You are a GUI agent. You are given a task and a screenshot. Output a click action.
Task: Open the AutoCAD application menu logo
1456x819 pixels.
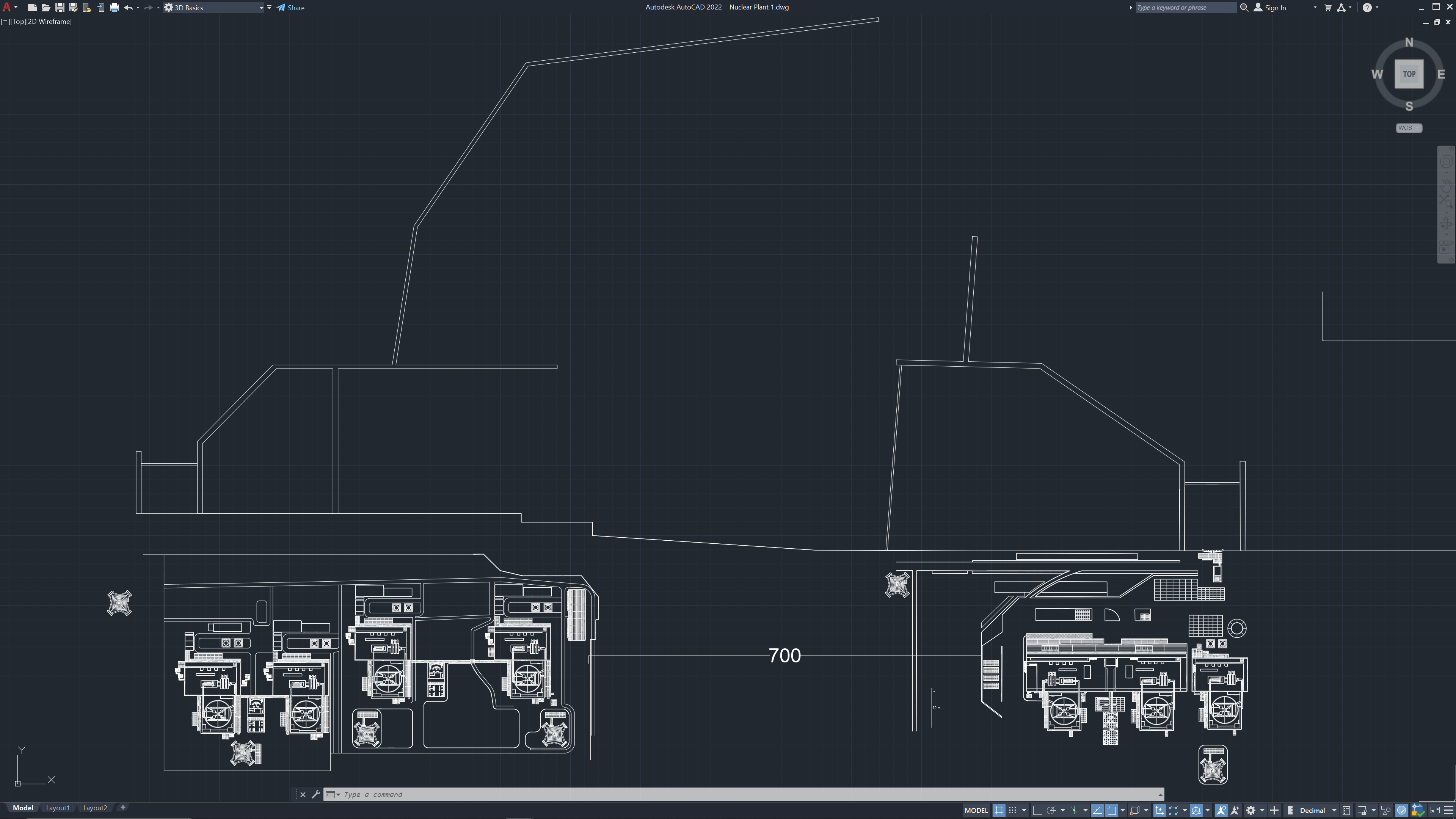coord(7,7)
